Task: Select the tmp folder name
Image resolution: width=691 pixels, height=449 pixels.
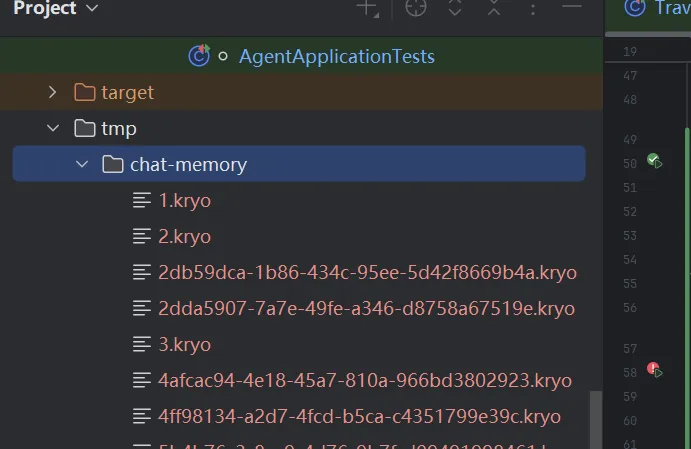Action: tap(119, 129)
